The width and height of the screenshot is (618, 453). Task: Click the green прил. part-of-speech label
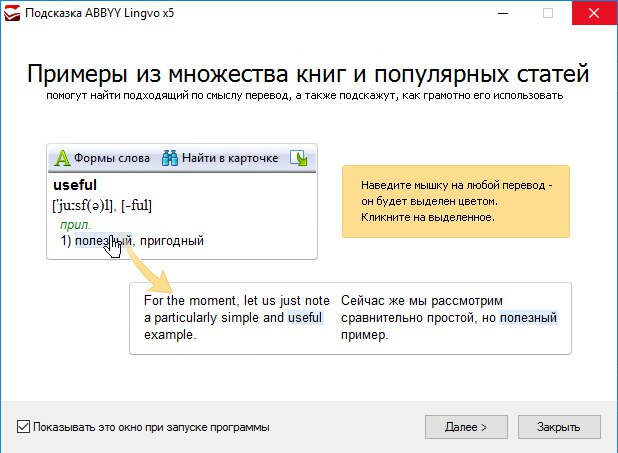[x=75, y=225]
